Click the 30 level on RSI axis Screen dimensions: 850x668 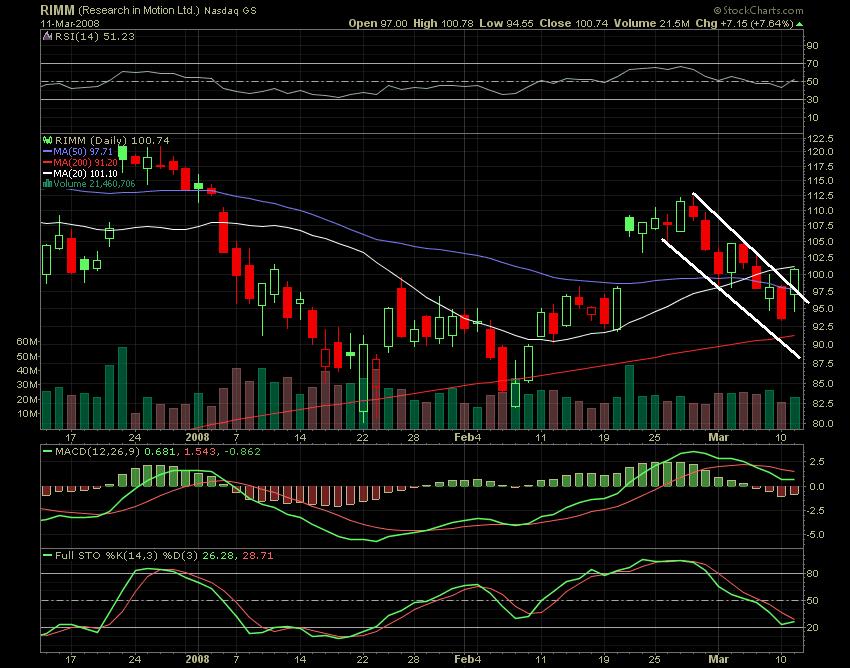pyautogui.click(x=813, y=100)
